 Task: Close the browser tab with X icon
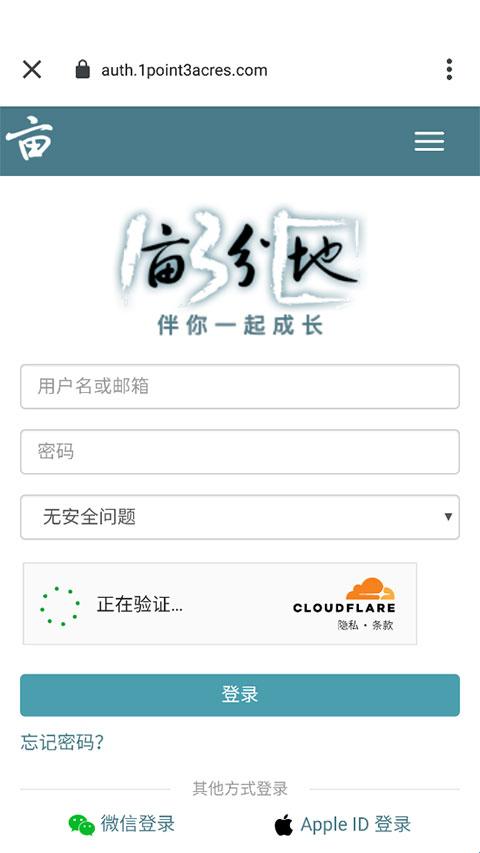point(32,70)
